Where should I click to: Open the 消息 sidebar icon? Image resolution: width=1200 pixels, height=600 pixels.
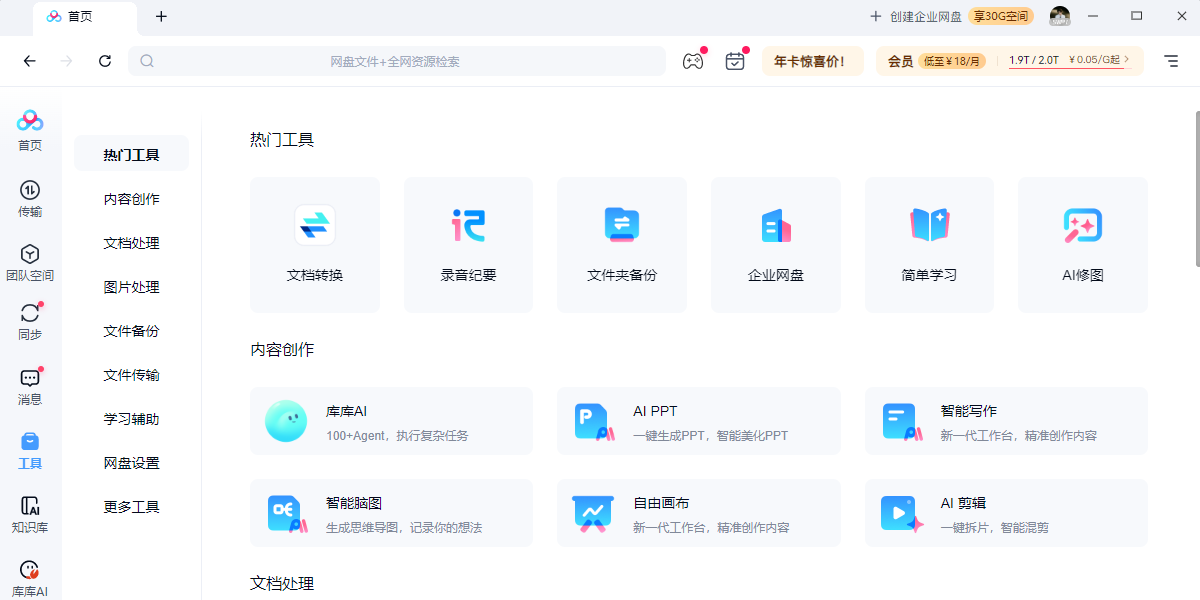click(30, 386)
